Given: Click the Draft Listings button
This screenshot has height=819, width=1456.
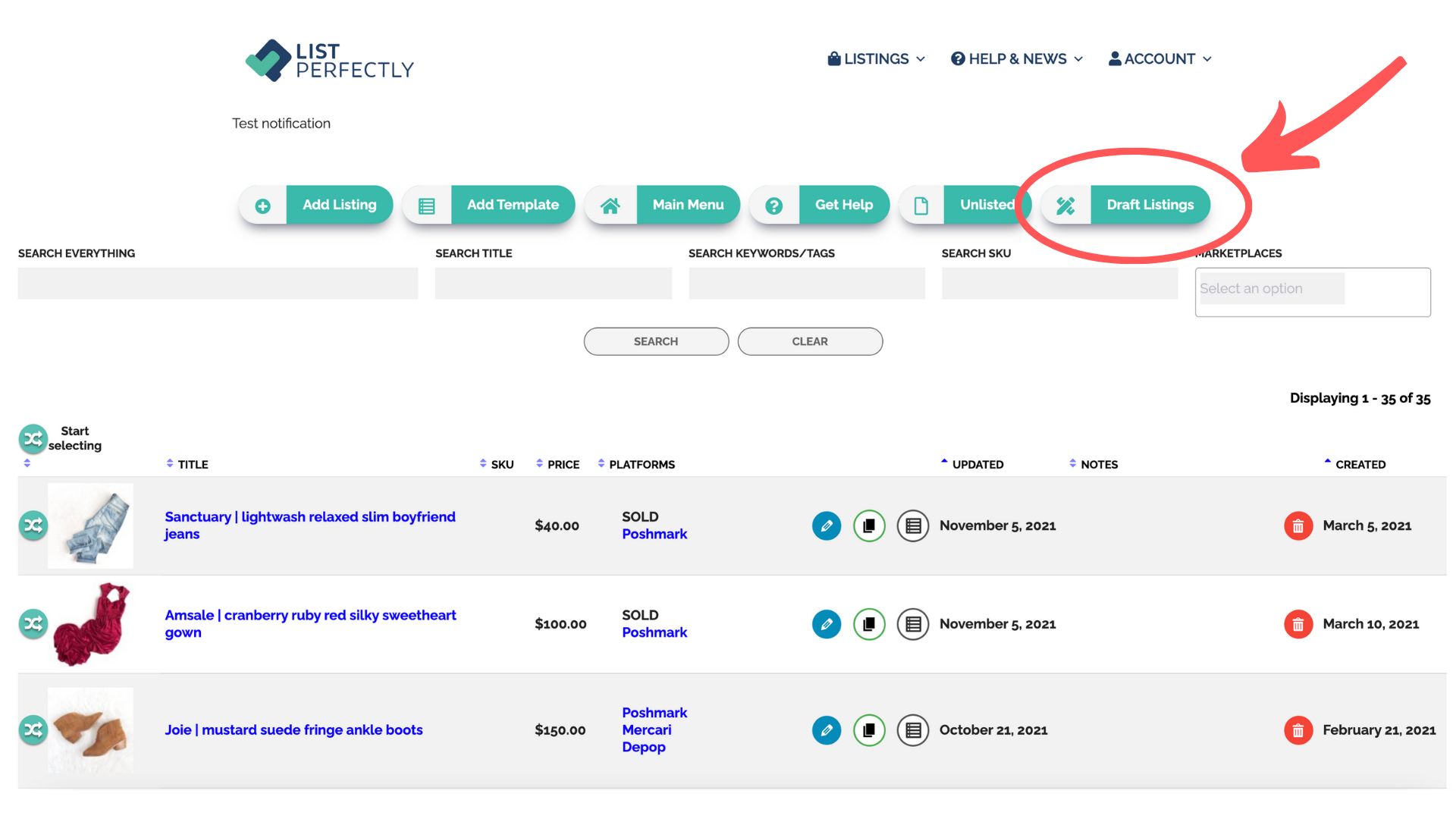Looking at the screenshot, I should (x=1149, y=205).
